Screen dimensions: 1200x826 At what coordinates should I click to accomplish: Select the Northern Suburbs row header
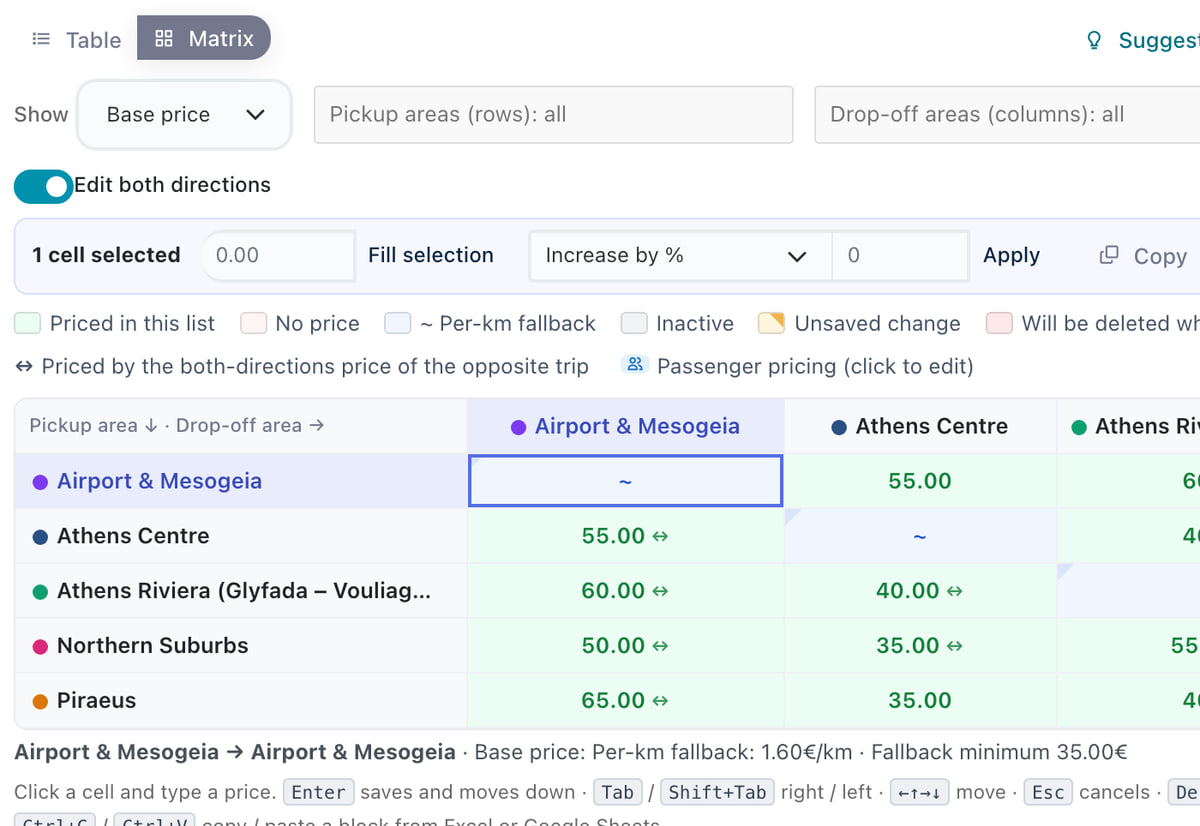click(x=241, y=646)
